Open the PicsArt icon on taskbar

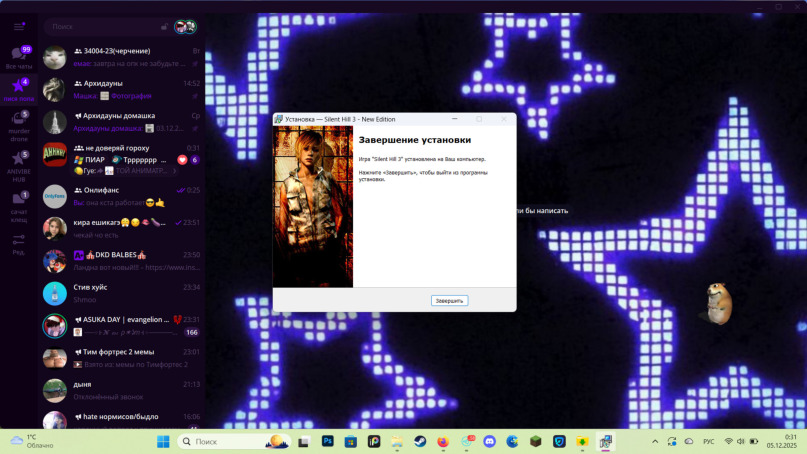tap(374, 442)
